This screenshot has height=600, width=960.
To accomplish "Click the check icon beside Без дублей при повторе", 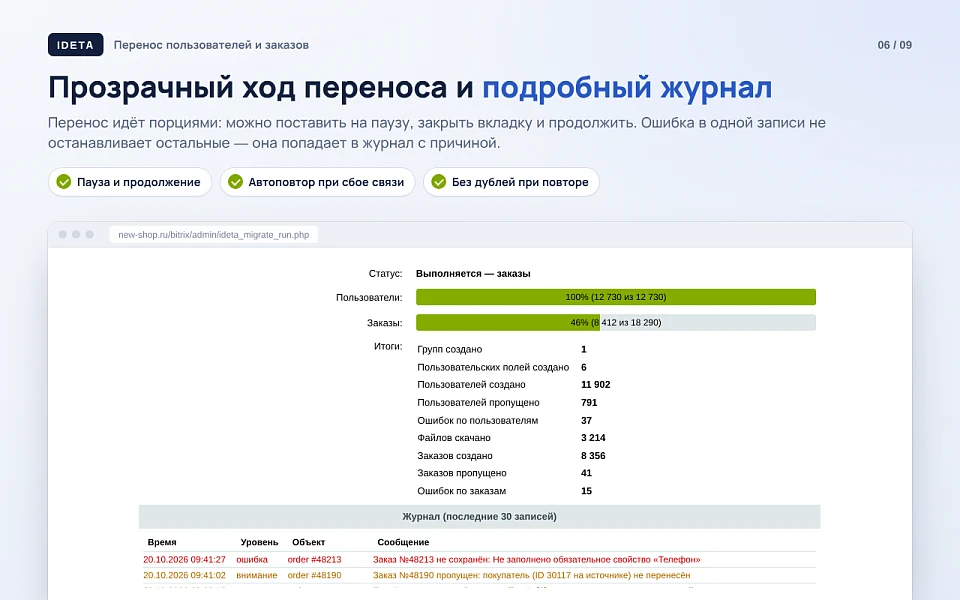I will [x=438, y=182].
